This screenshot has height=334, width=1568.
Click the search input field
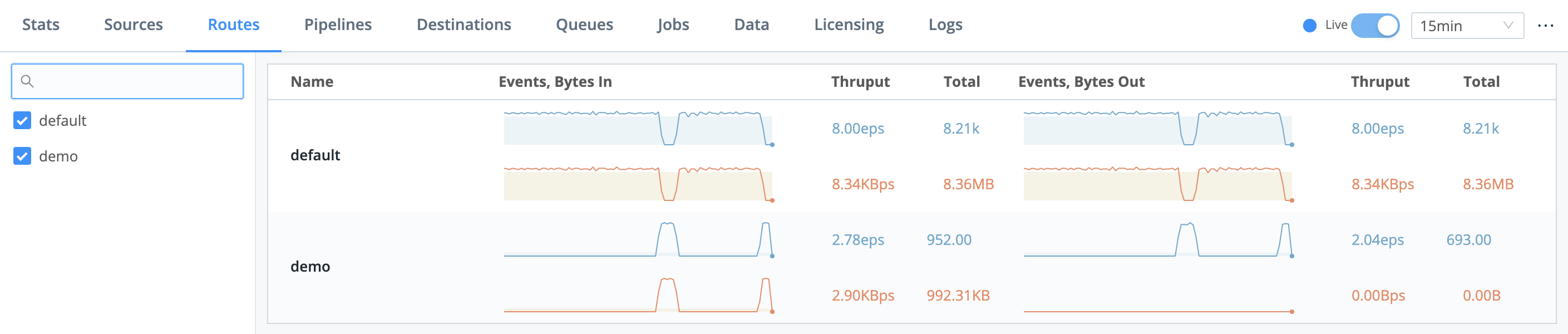tap(127, 81)
